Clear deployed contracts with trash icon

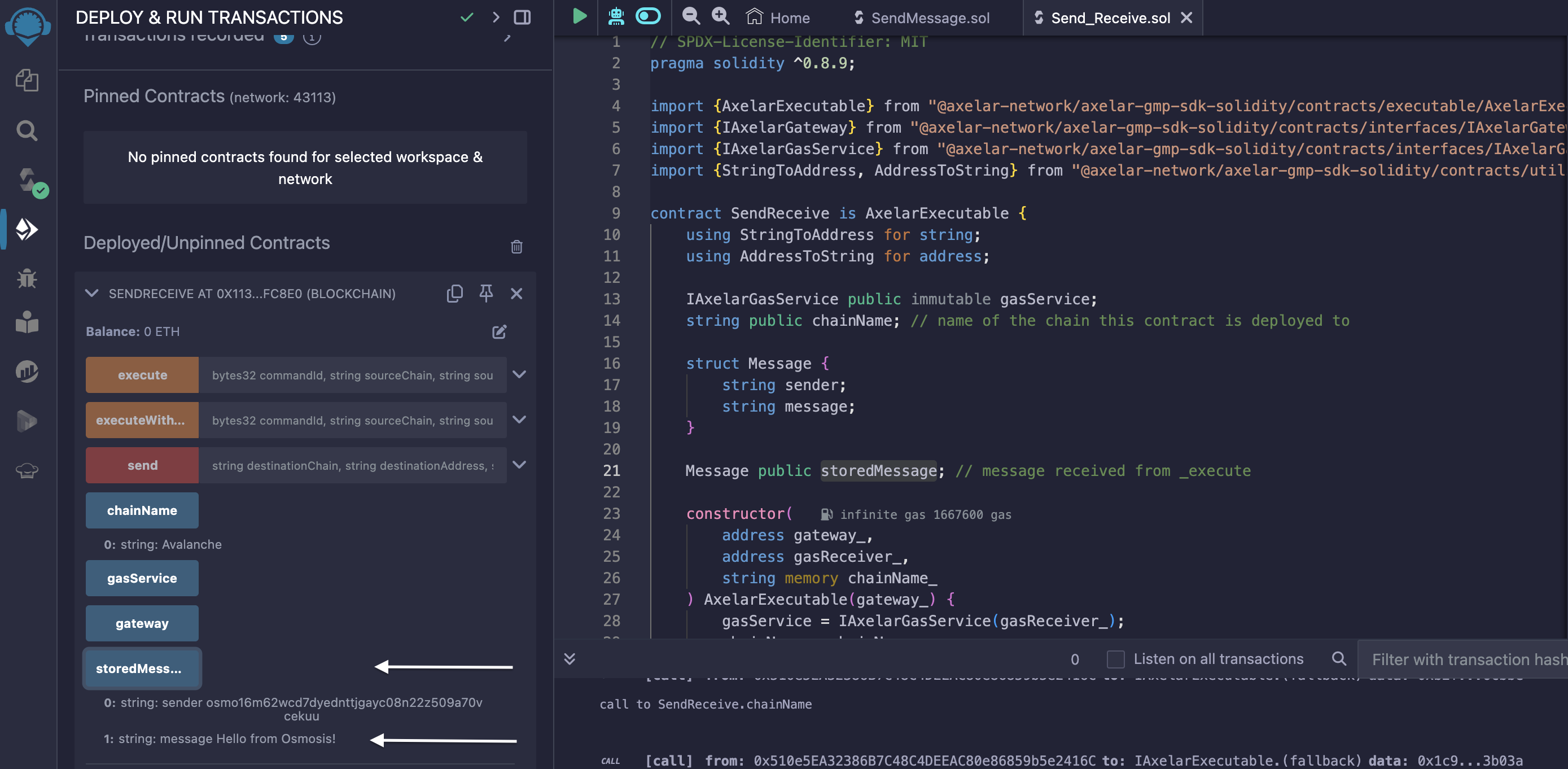pos(516,247)
